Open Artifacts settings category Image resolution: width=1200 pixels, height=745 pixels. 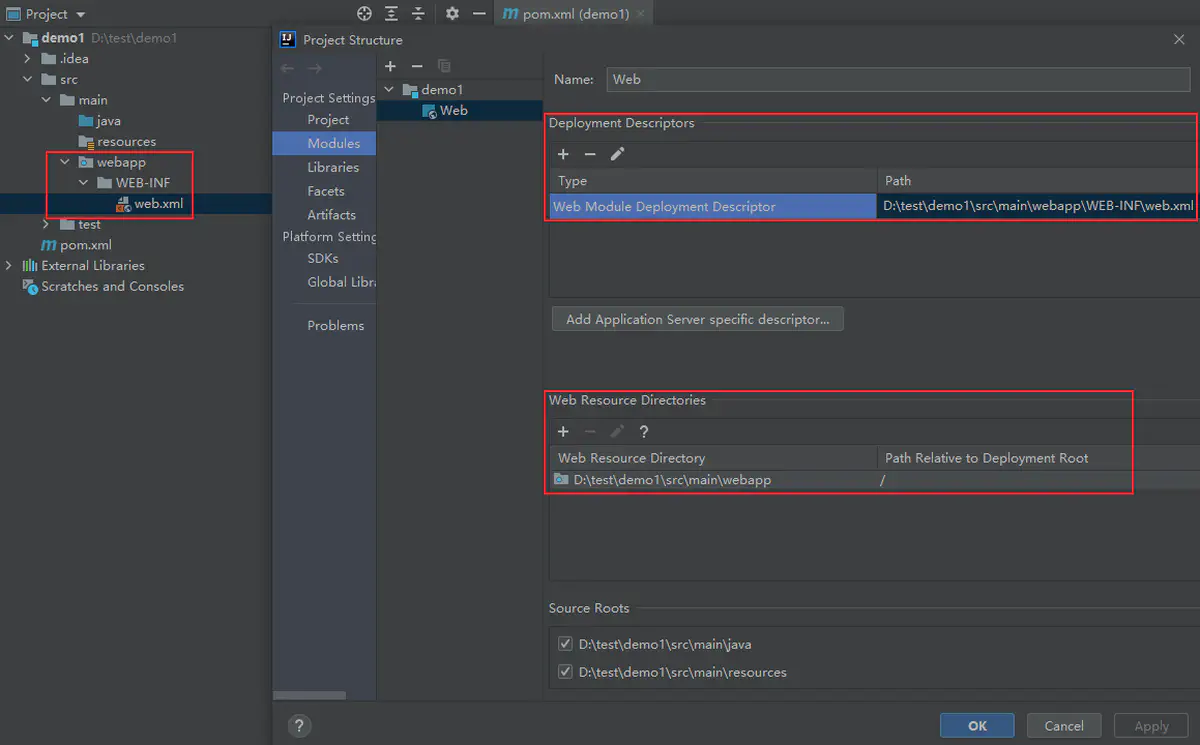(331, 215)
